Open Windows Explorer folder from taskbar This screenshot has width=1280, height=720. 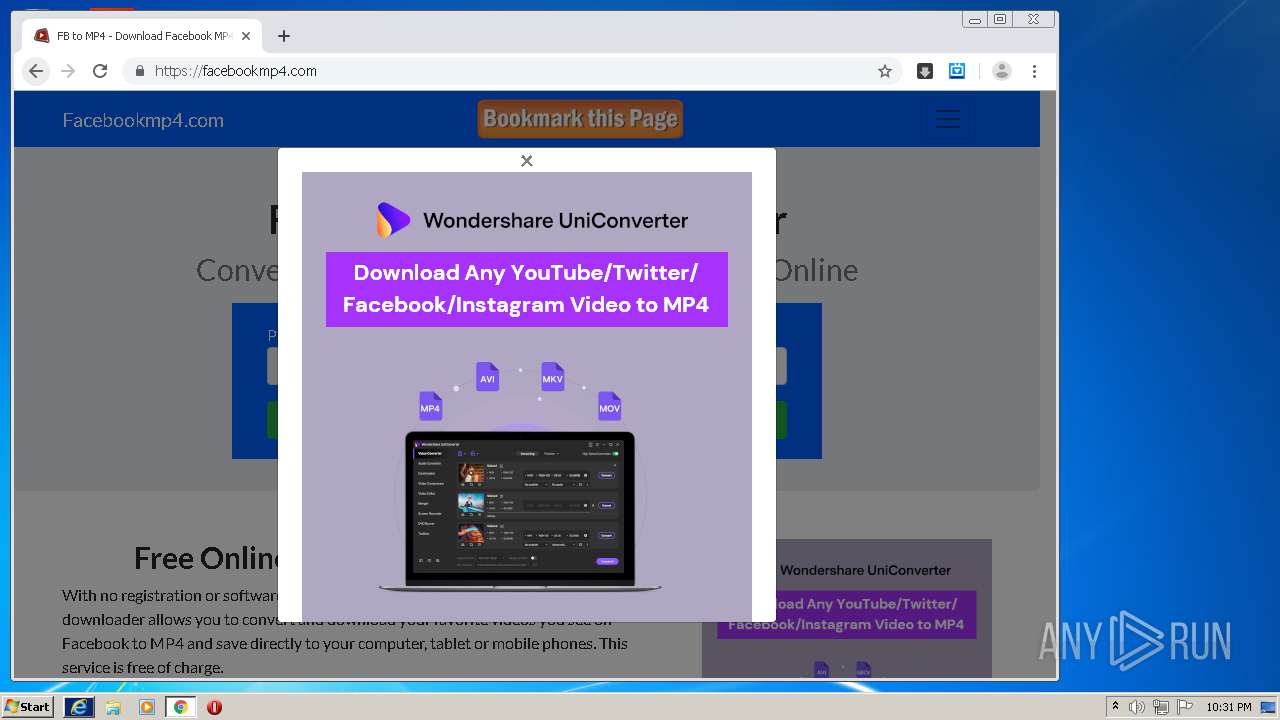[113, 706]
